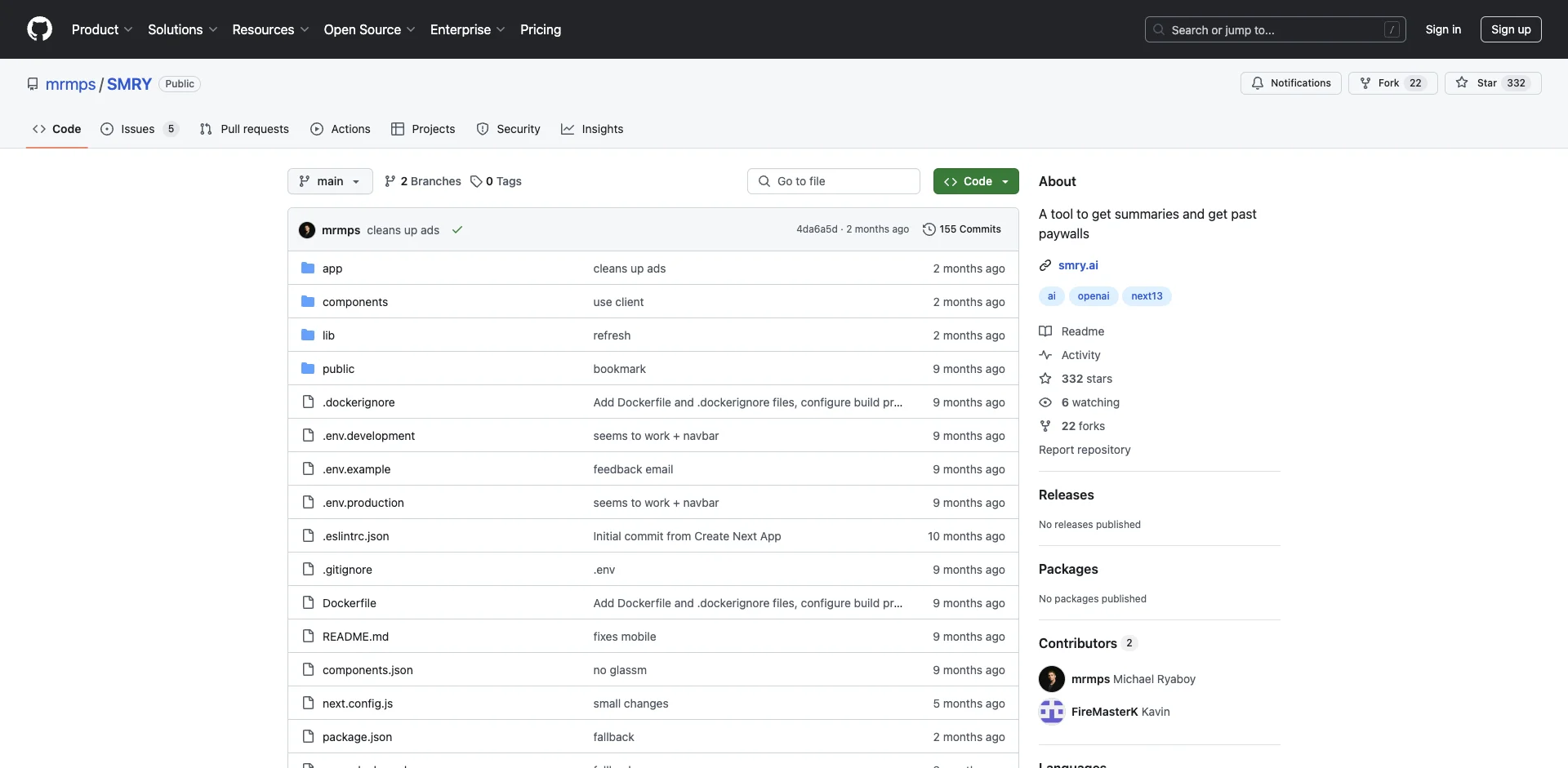
Task: Click mrmps avatar in latest commit row
Action: (x=307, y=230)
